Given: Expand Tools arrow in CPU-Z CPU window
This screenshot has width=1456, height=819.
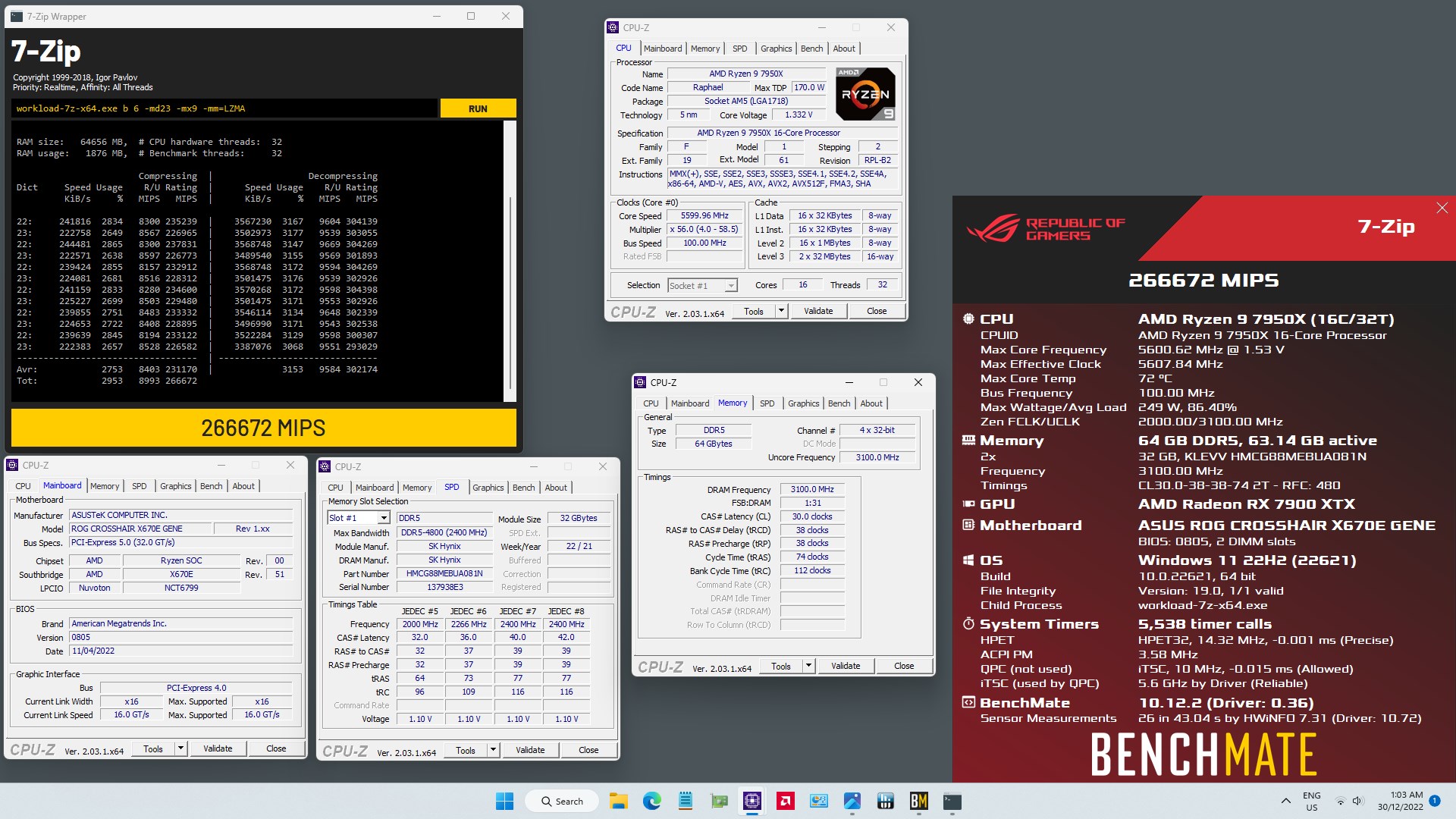Looking at the screenshot, I should point(781,311).
